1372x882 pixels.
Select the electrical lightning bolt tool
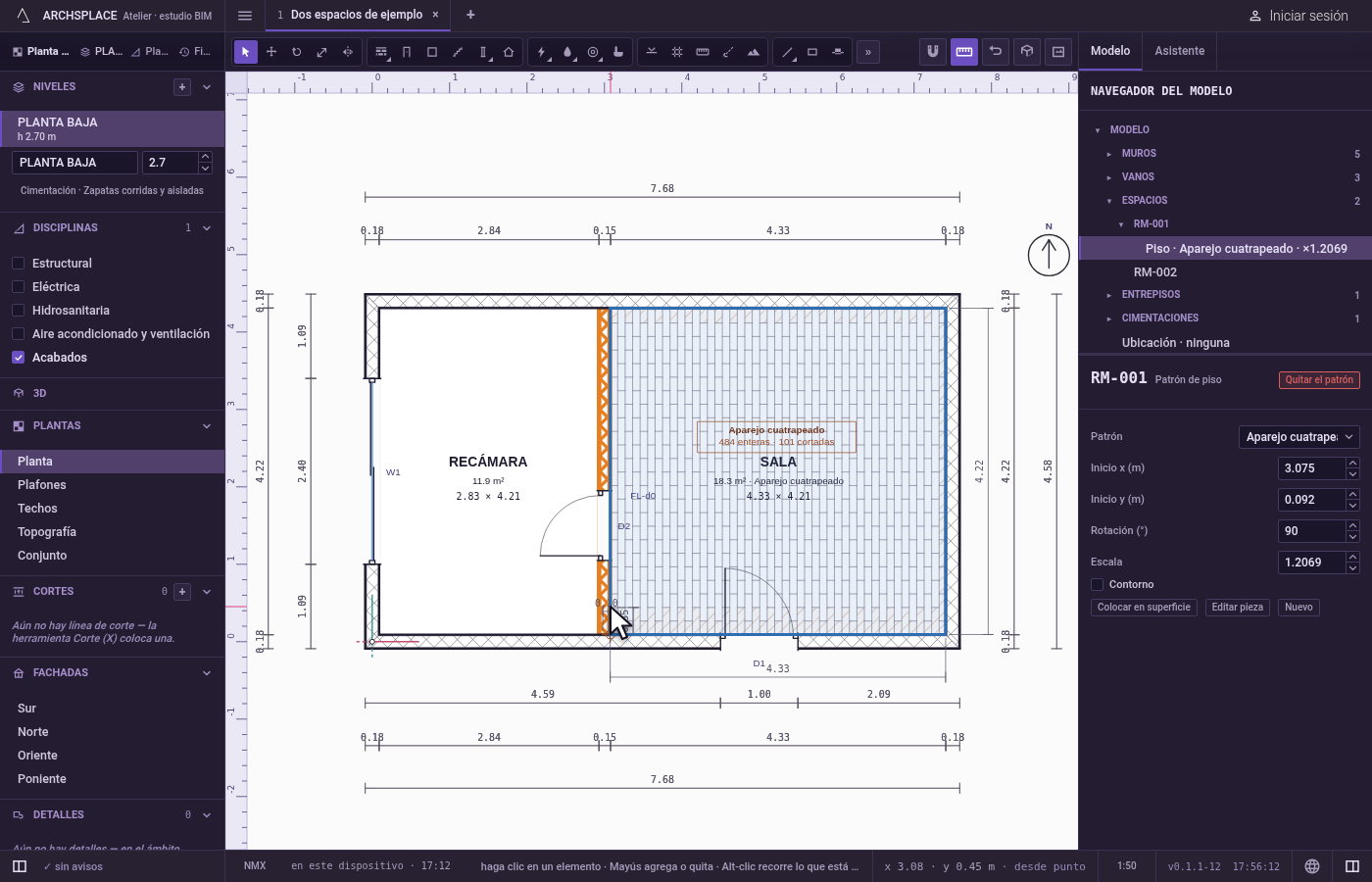coord(542,52)
